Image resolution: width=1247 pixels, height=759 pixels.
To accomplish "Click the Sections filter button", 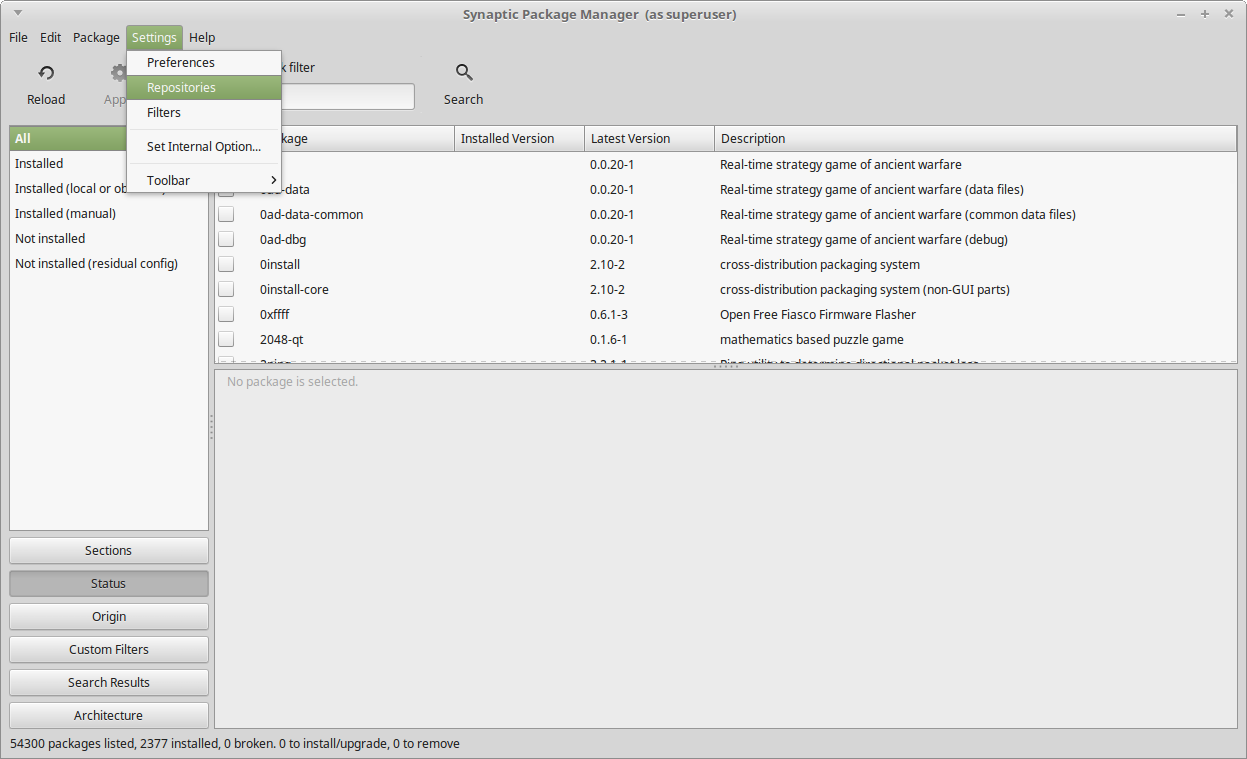I will (x=109, y=550).
